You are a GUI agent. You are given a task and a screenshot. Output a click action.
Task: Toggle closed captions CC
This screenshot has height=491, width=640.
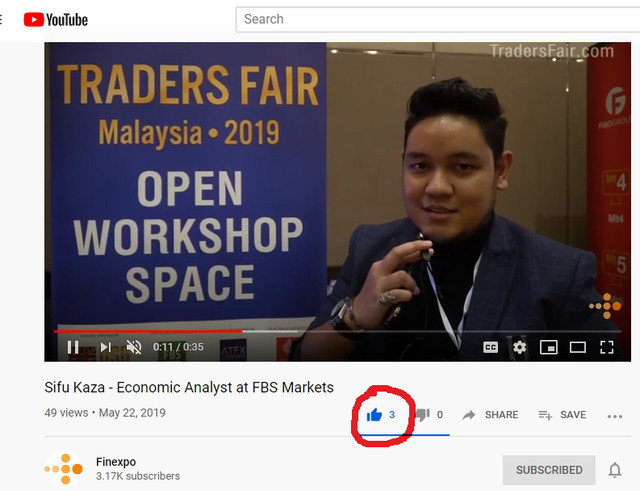[490, 347]
